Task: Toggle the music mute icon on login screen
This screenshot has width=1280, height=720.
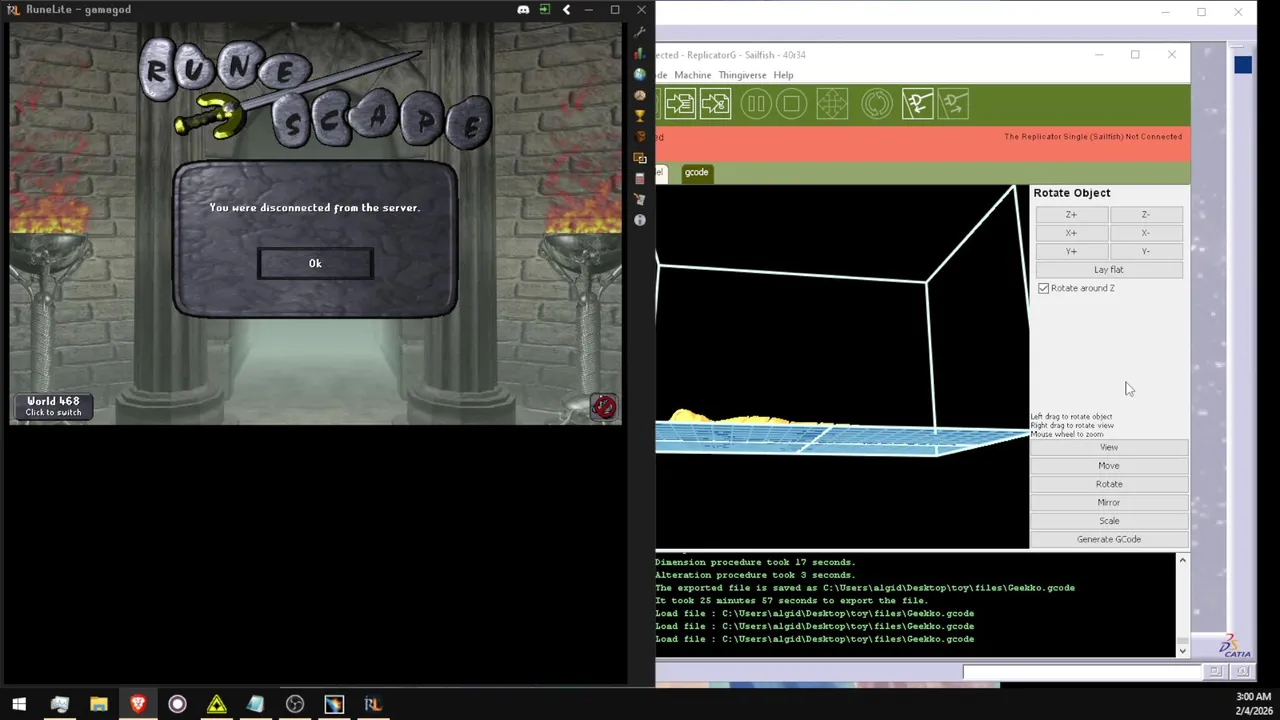Action: [604, 406]
